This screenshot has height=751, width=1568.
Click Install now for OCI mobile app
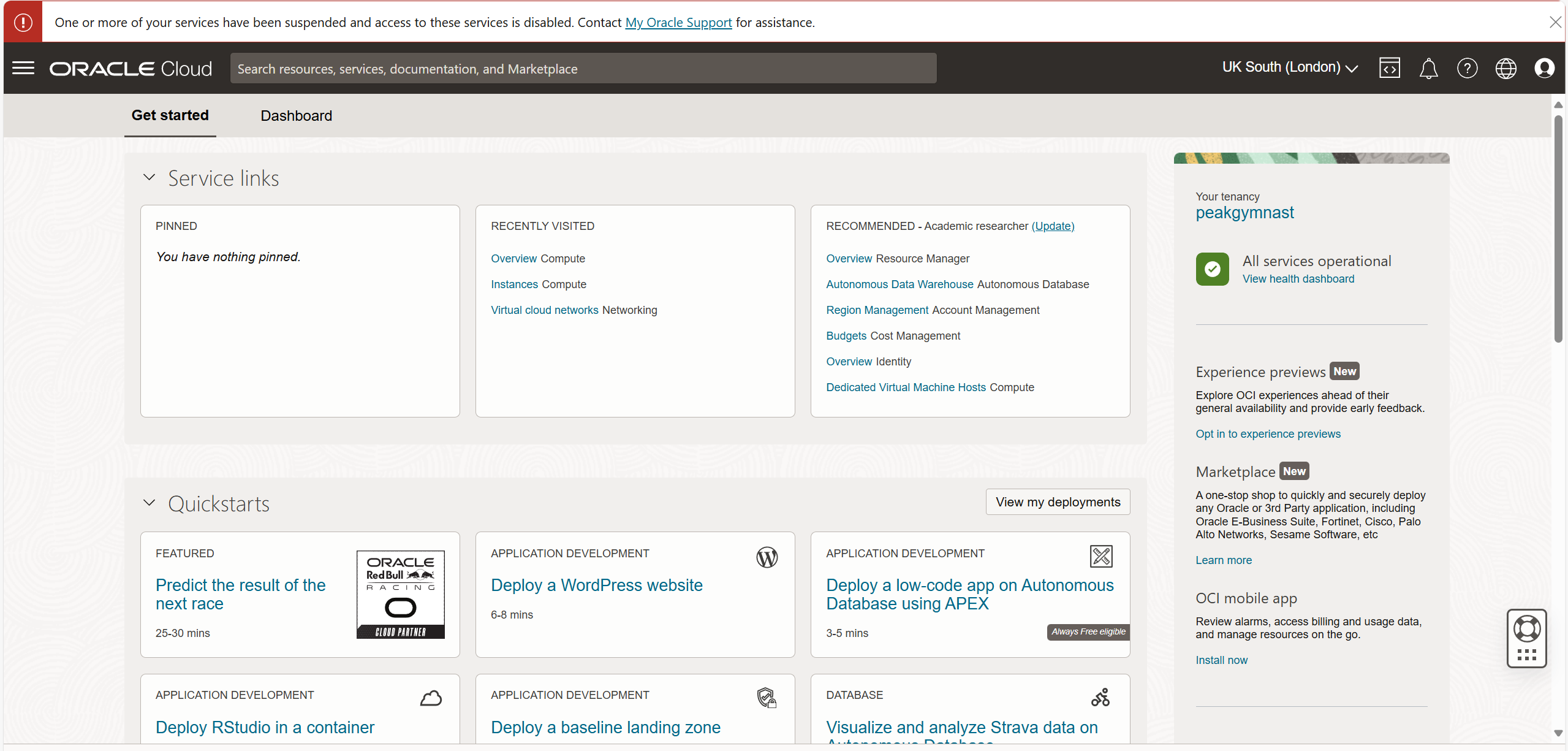[x=1221, y=660]
